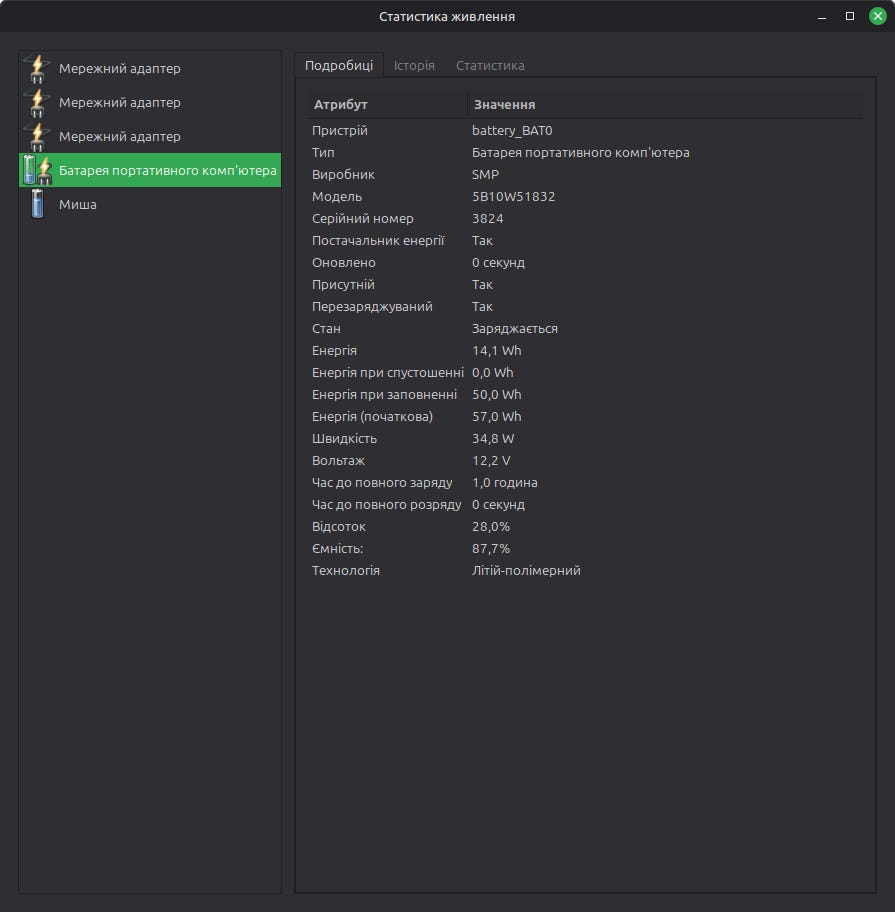The image size is (895, 912).
Task: Select the battery_BAT0 value
Action: (x=512, y=130)
